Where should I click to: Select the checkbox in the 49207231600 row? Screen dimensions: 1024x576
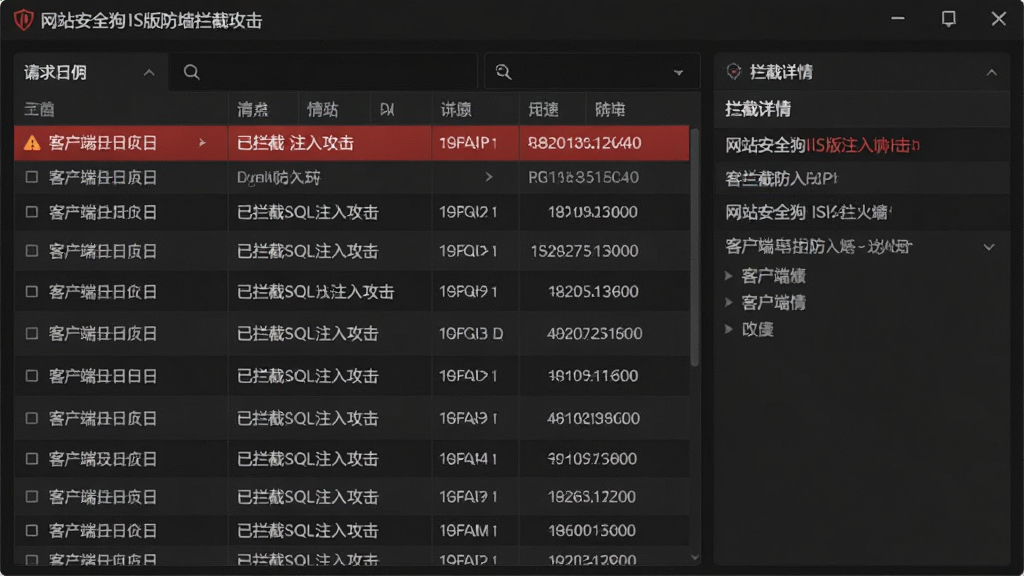(x=31, y=334)
